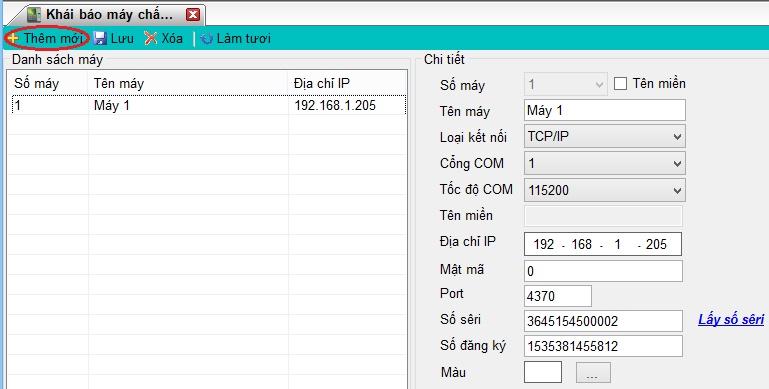Click the Lưu toolbar label
The width and height of the screenshot is (769, 389).
(122, 38)
